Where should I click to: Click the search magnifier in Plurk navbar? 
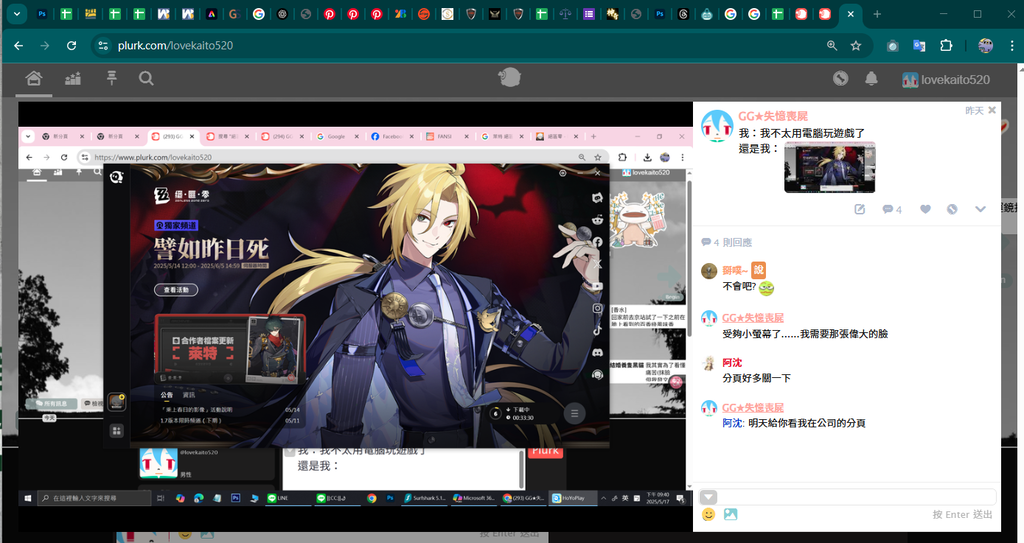click(146, 79)
